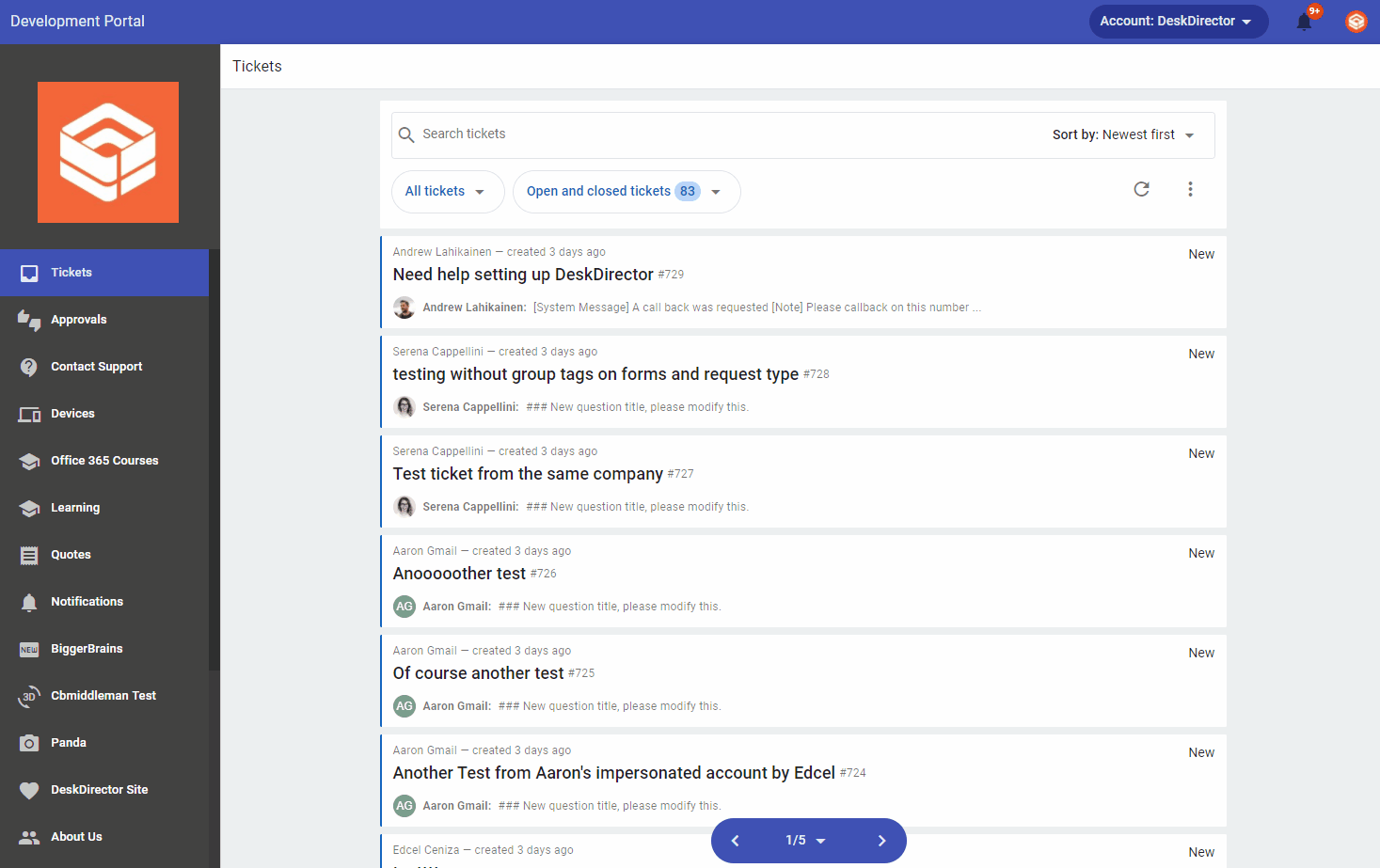The image size is (1380, 868).
Task: Open the Devices menu item
Action: pos(104,414)
